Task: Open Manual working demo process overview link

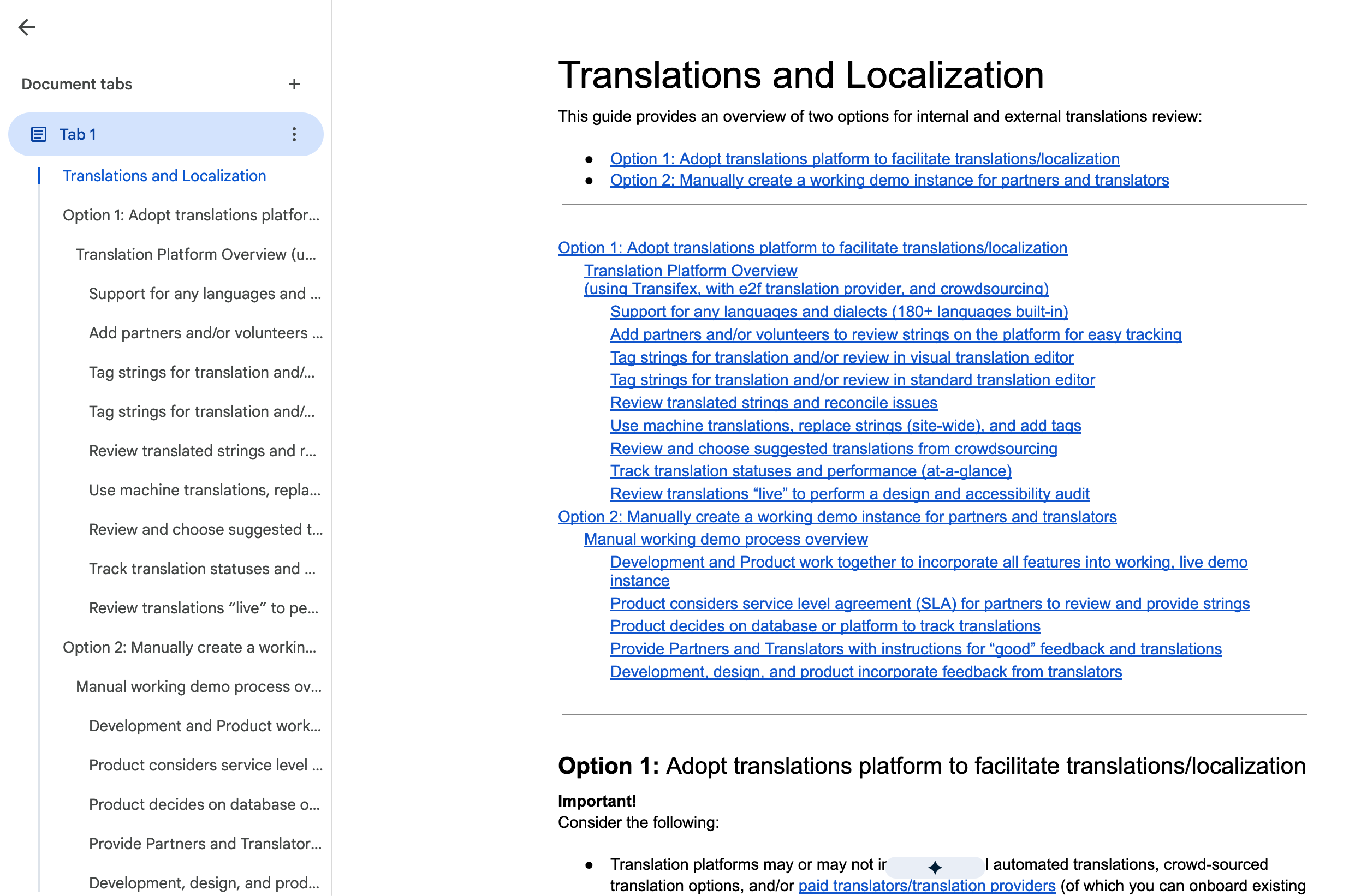Action: 726,540
